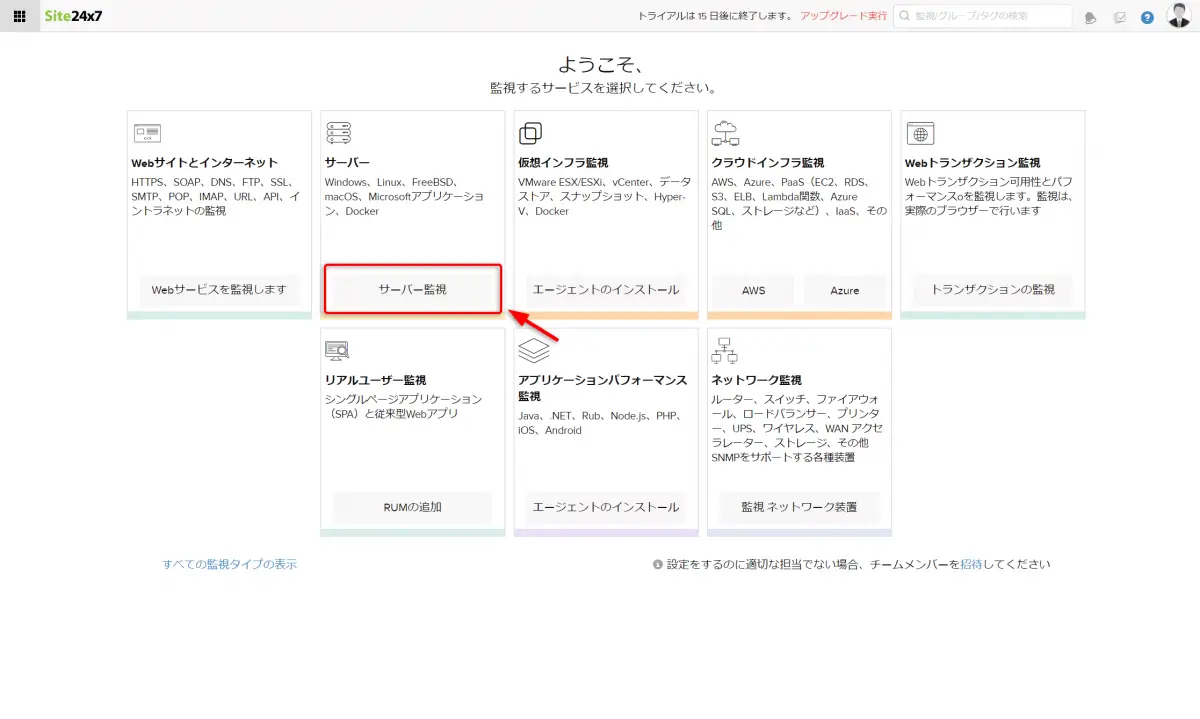Click the リアルユーザー監視 heading
The width and height of the screenshot is (1200, 719).
point(376,380)
